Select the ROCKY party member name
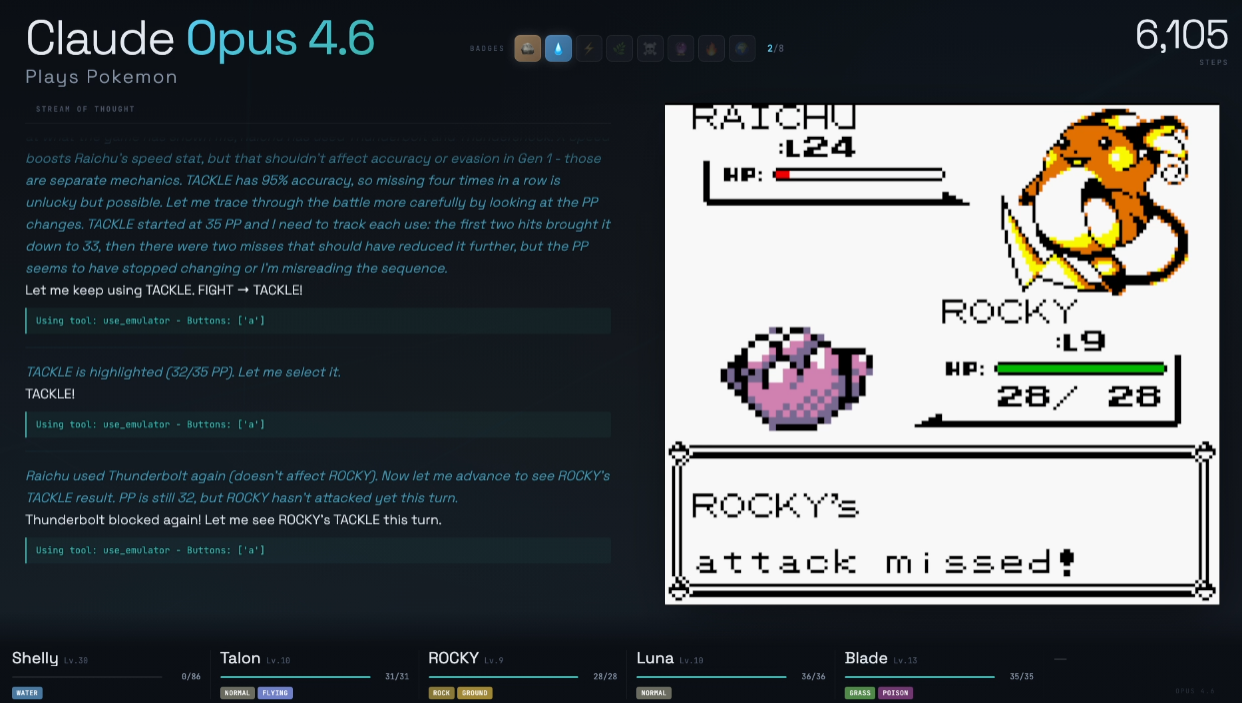This screenshot has width=1242, height=703. (x=453, y=658)
